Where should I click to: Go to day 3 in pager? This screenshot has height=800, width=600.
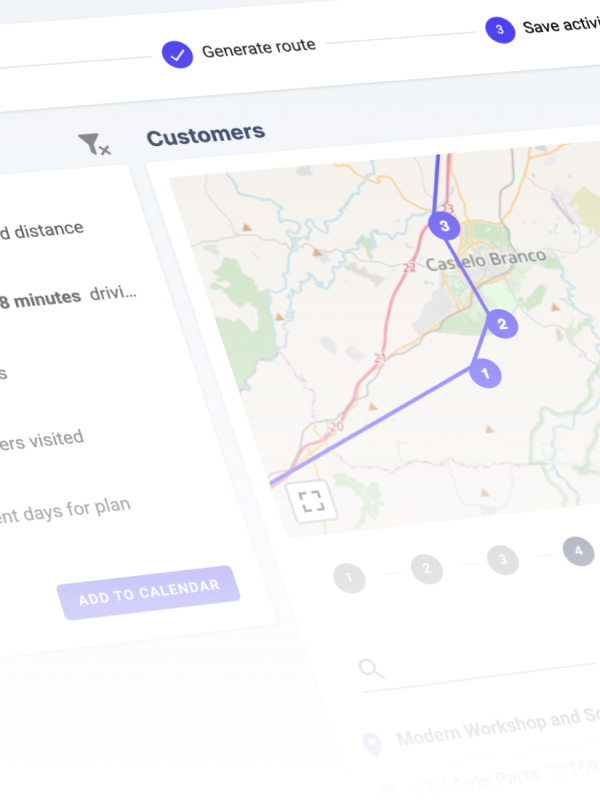(x=503, y=559)
